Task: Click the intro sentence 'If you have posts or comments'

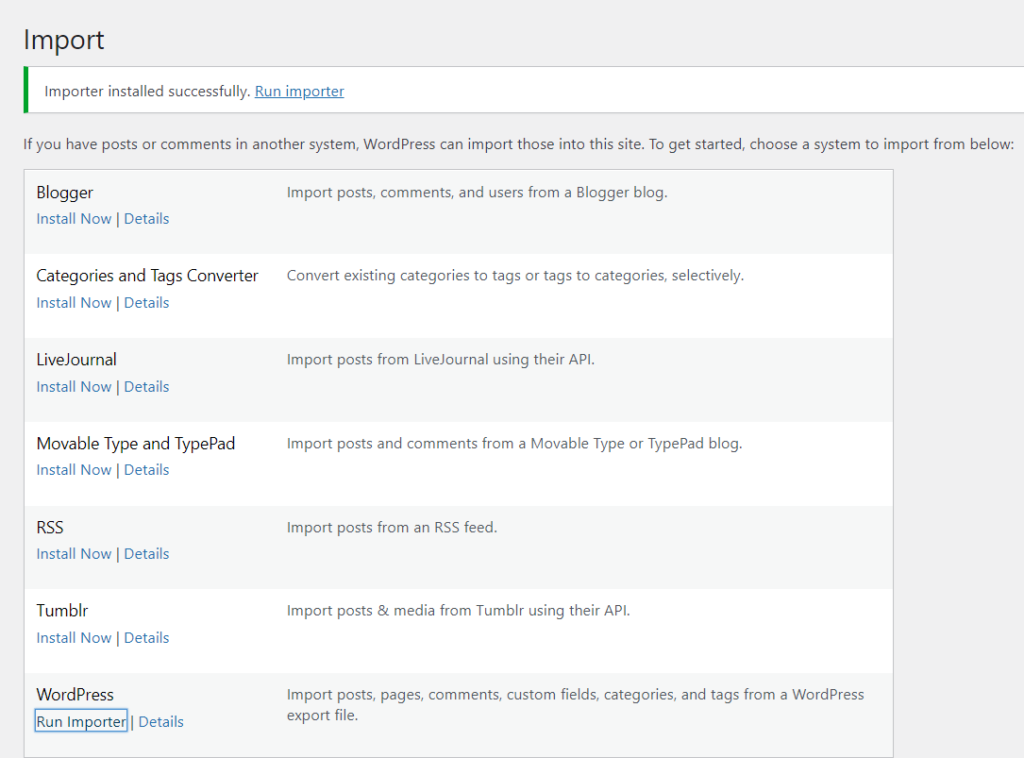Action: click(519, 144)
